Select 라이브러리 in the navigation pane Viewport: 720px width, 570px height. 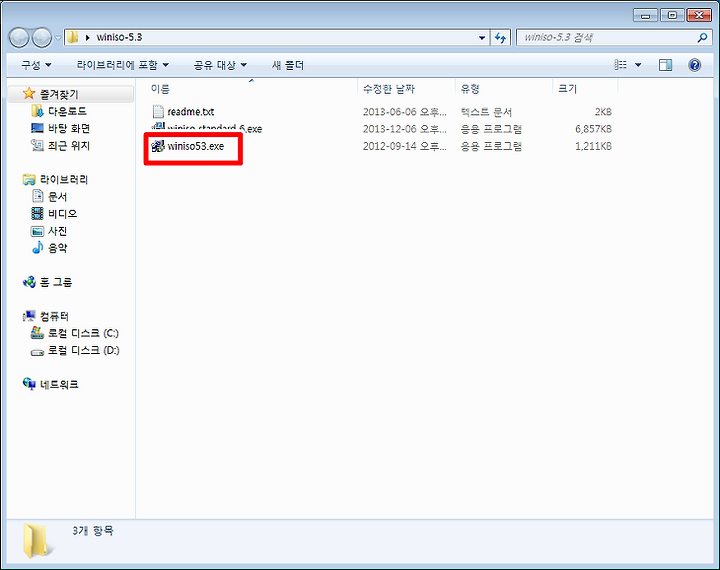coord(63,180)
